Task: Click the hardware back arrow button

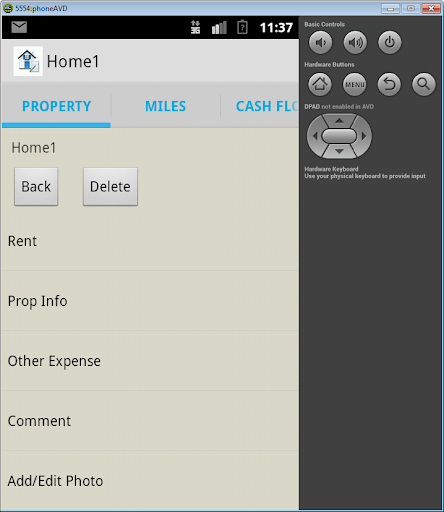Action: click(389, 84)
